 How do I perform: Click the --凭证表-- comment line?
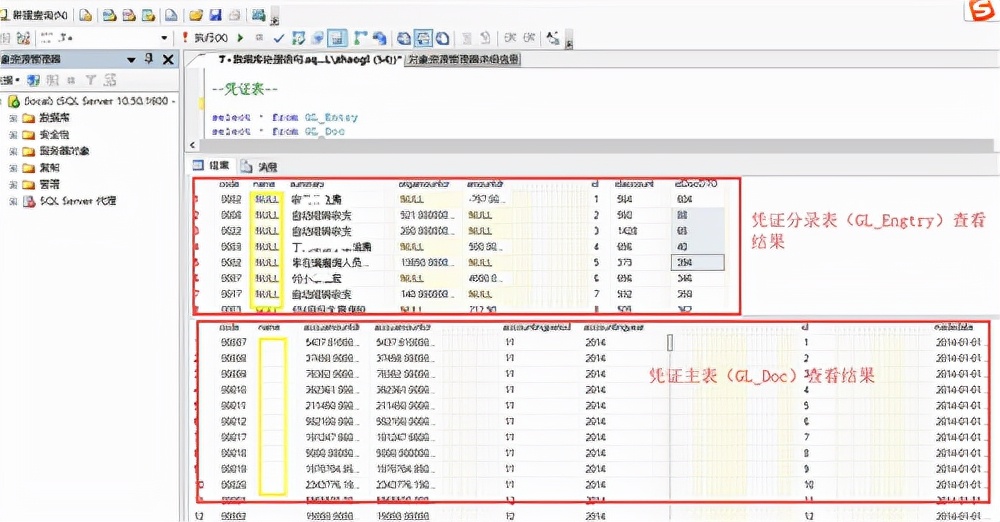click(x=245, y=89)
